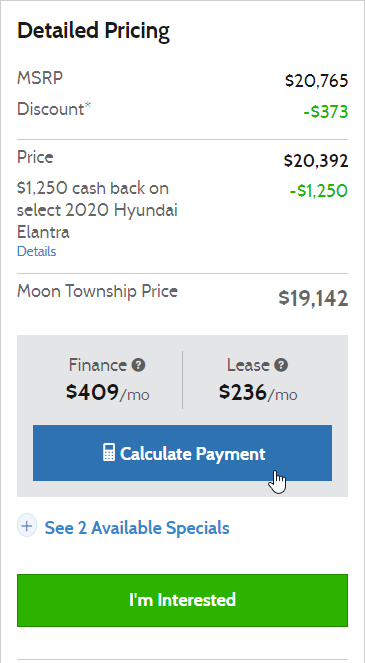
Task: Click the Discount* label
Action: [54, 109]
